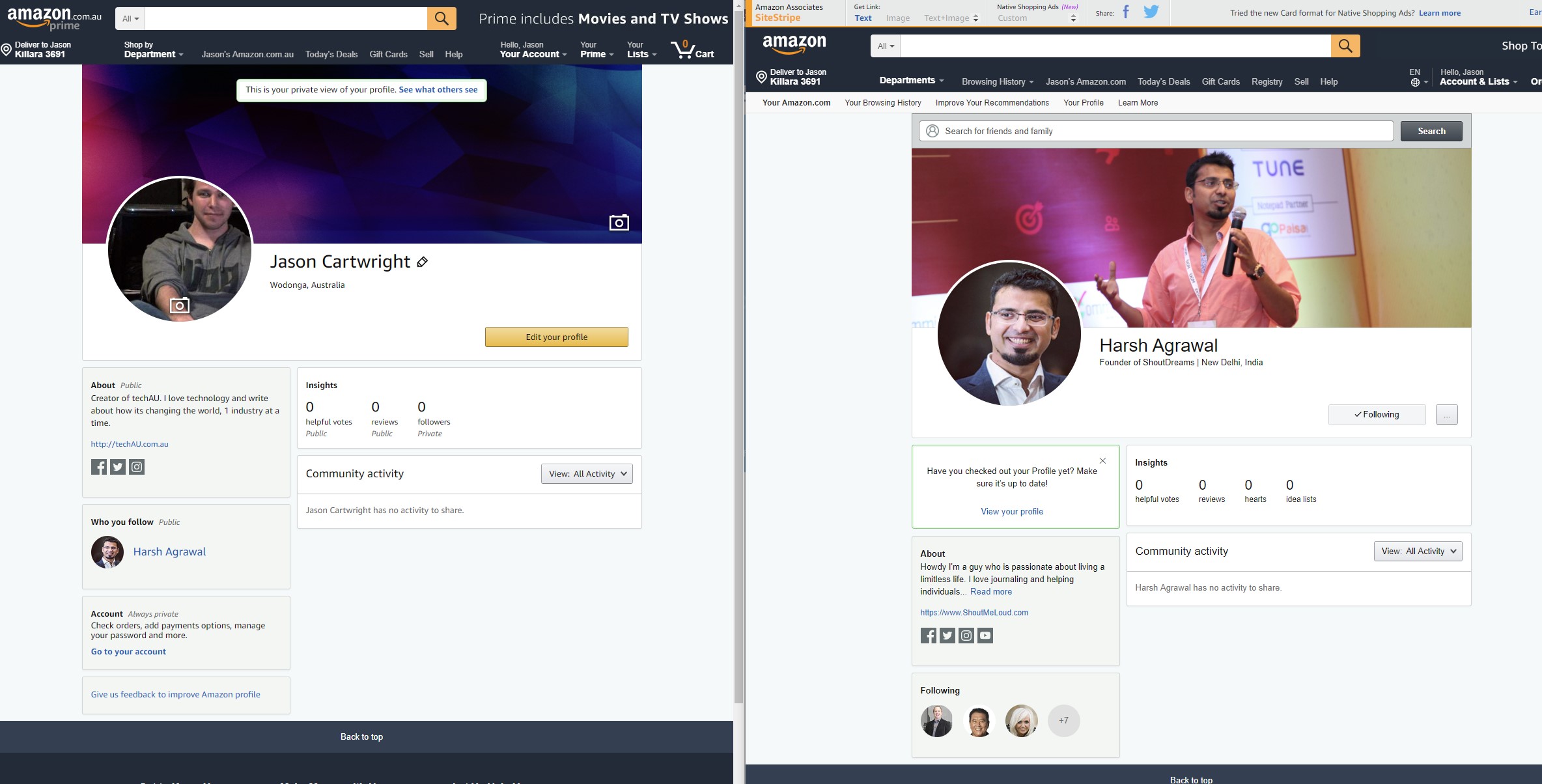This screenshot has height=784, width=1542.
Task: Click camera icon on Jason's cover photo
Action: point(619,221)
